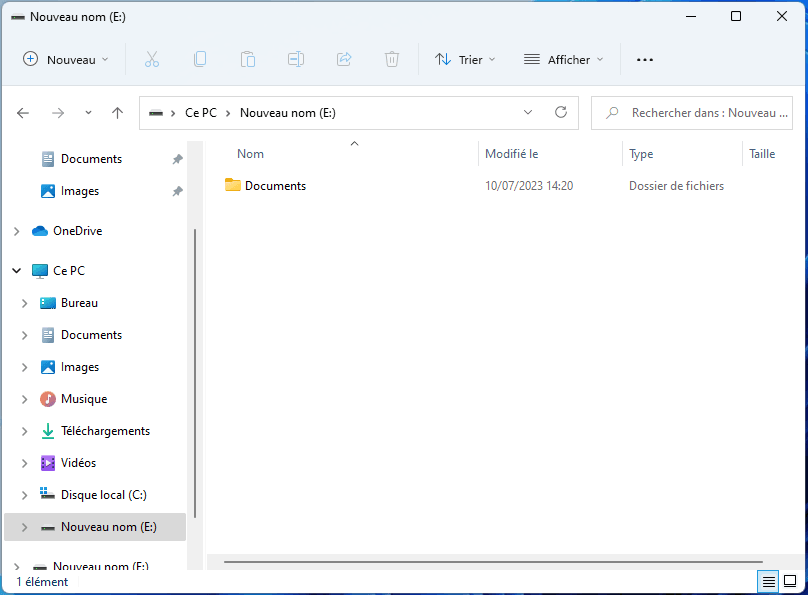This screenshot has width=808, height=595.
Task: Click the Rename icon in toolbar
Action: 296,60
